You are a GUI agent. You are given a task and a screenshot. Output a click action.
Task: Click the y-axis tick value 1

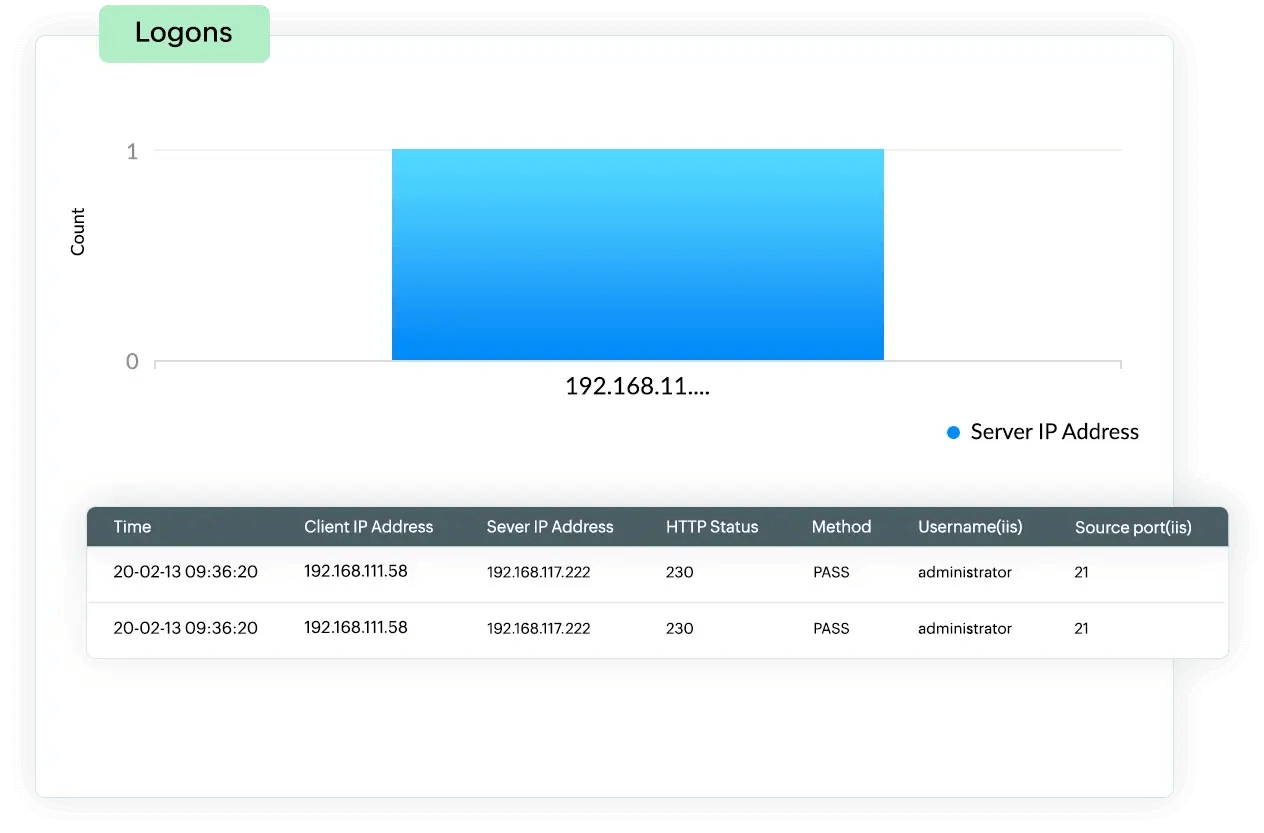(132, 151)
